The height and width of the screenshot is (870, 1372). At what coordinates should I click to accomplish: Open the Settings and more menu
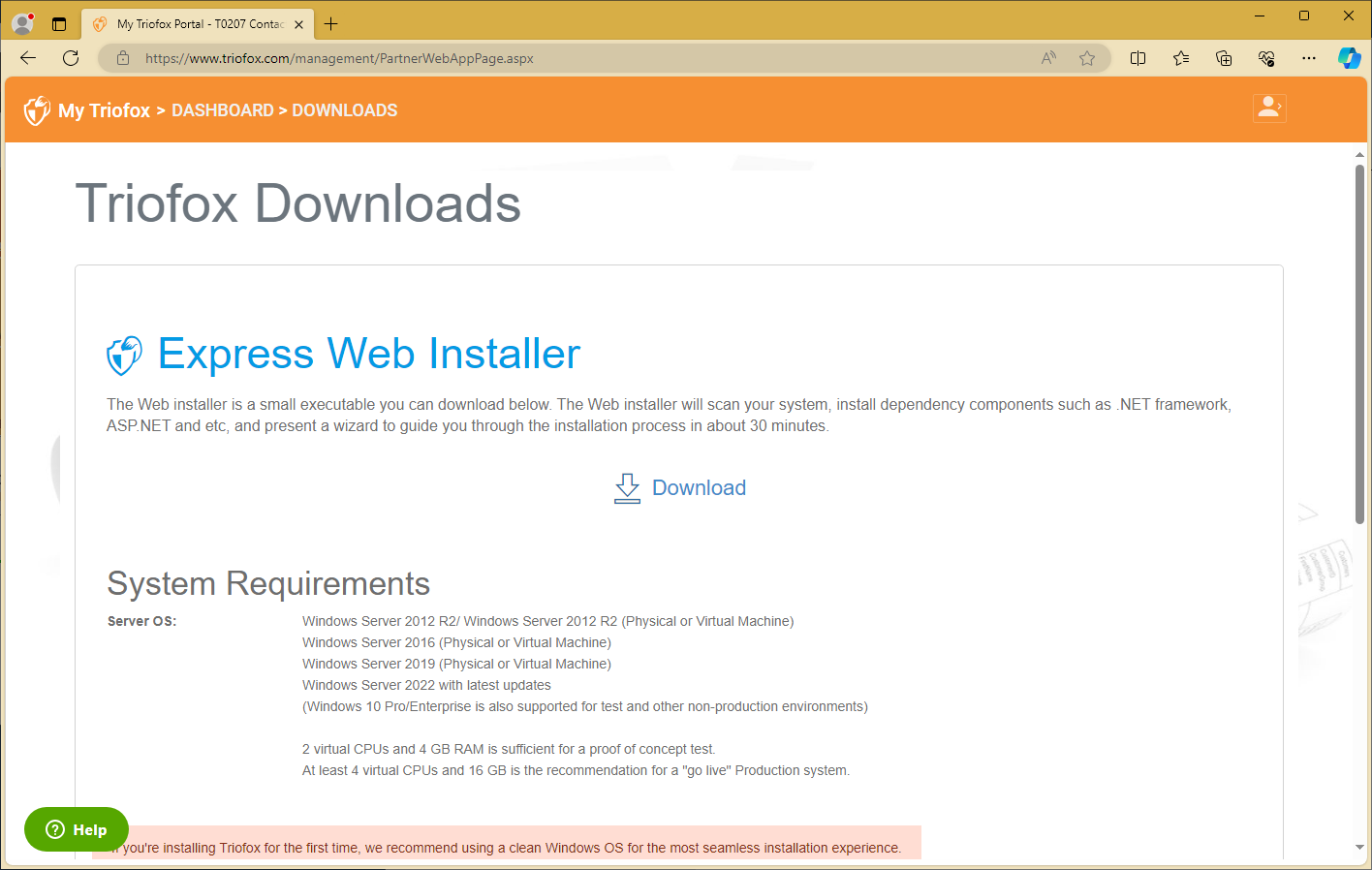1309,57
